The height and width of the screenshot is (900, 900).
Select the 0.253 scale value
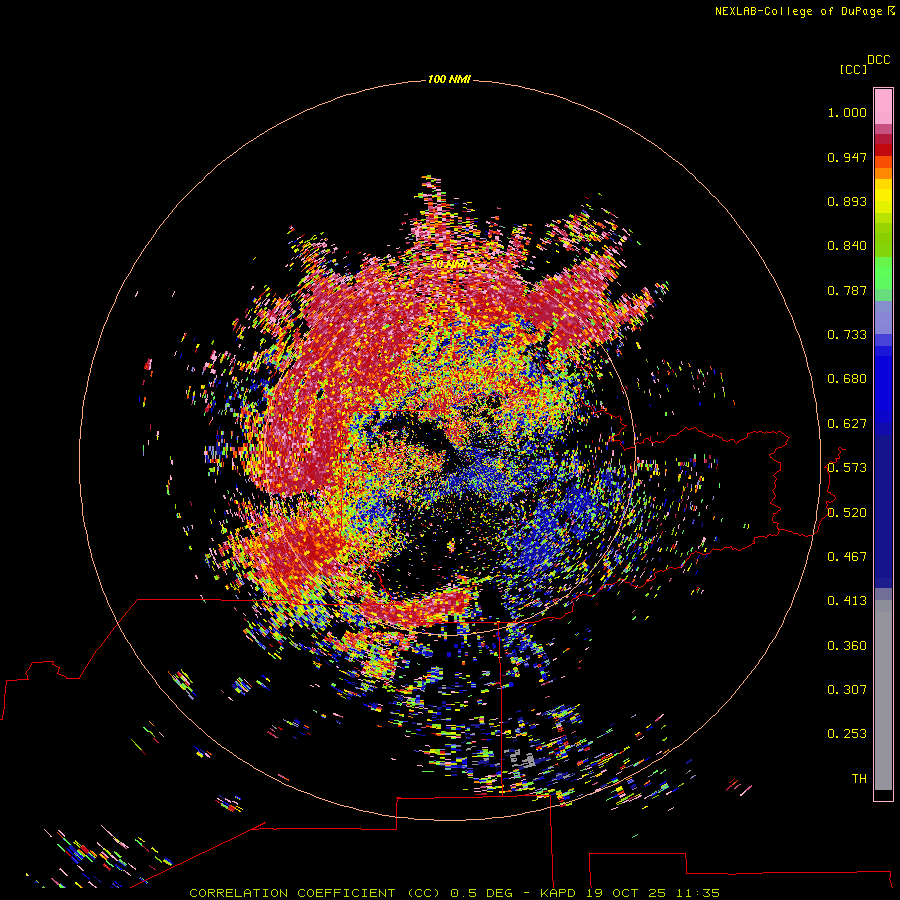pyautogui.click(x=847, y=734)
